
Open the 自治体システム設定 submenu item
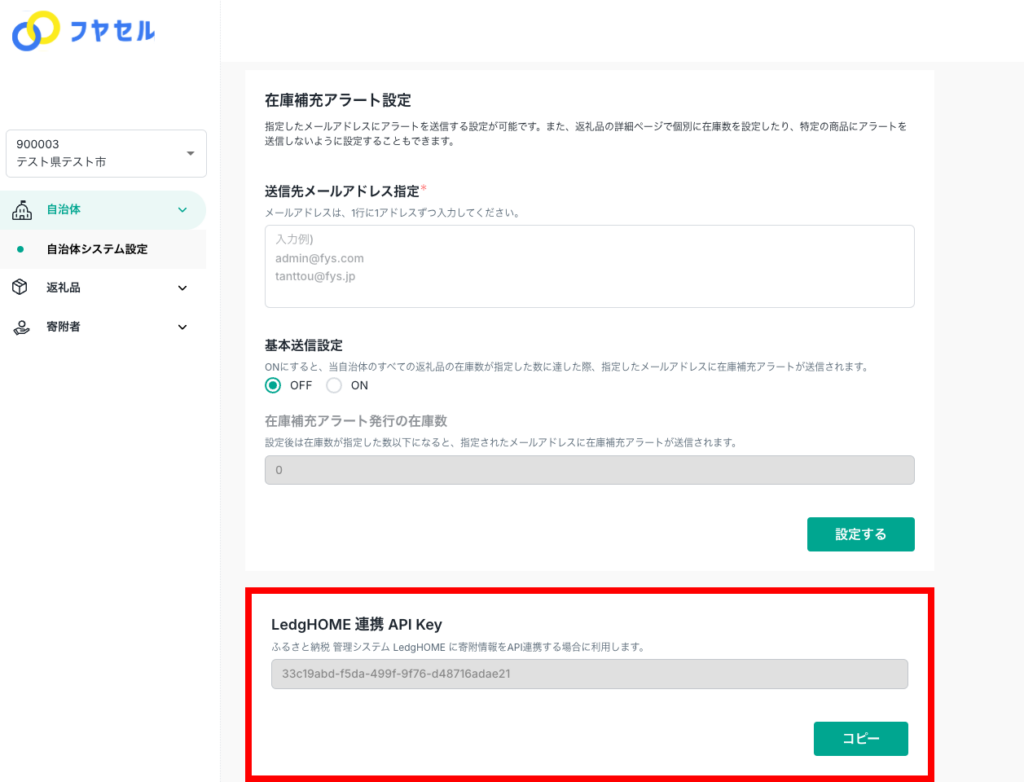tap(97, 249)
